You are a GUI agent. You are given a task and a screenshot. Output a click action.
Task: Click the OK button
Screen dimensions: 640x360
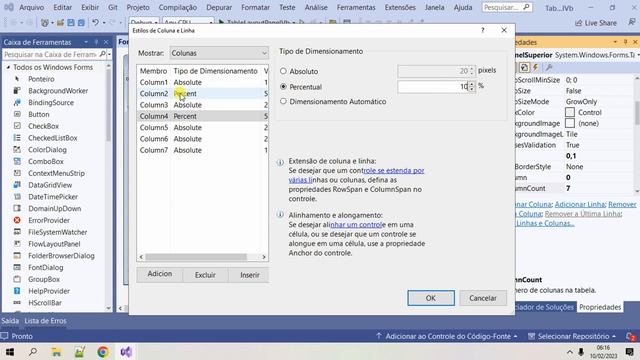(x=431, y=298)
